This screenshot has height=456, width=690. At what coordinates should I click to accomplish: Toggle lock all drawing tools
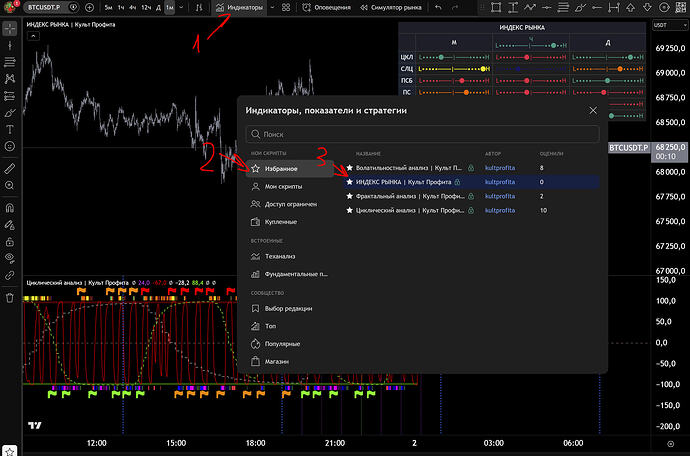pyautogui.click(x=10, y=242)
